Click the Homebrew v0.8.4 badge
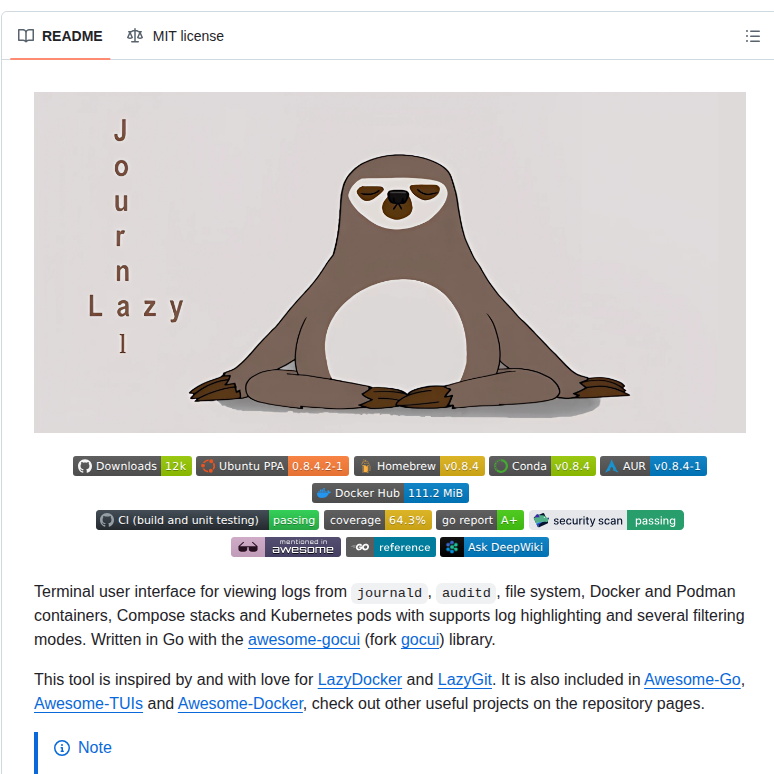 419,466
